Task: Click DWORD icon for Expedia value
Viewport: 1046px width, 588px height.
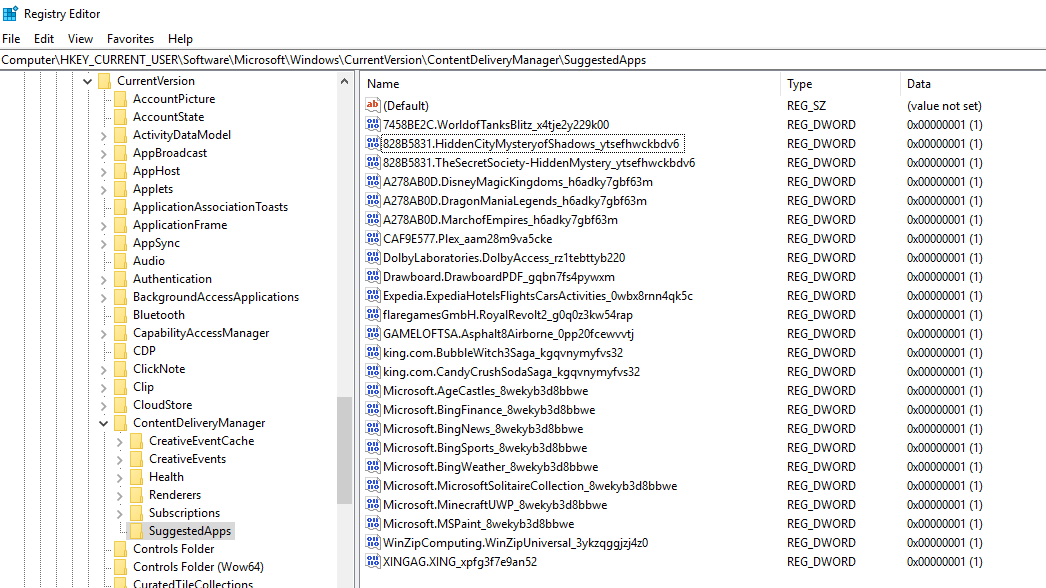Action: [x=373, y=295]
